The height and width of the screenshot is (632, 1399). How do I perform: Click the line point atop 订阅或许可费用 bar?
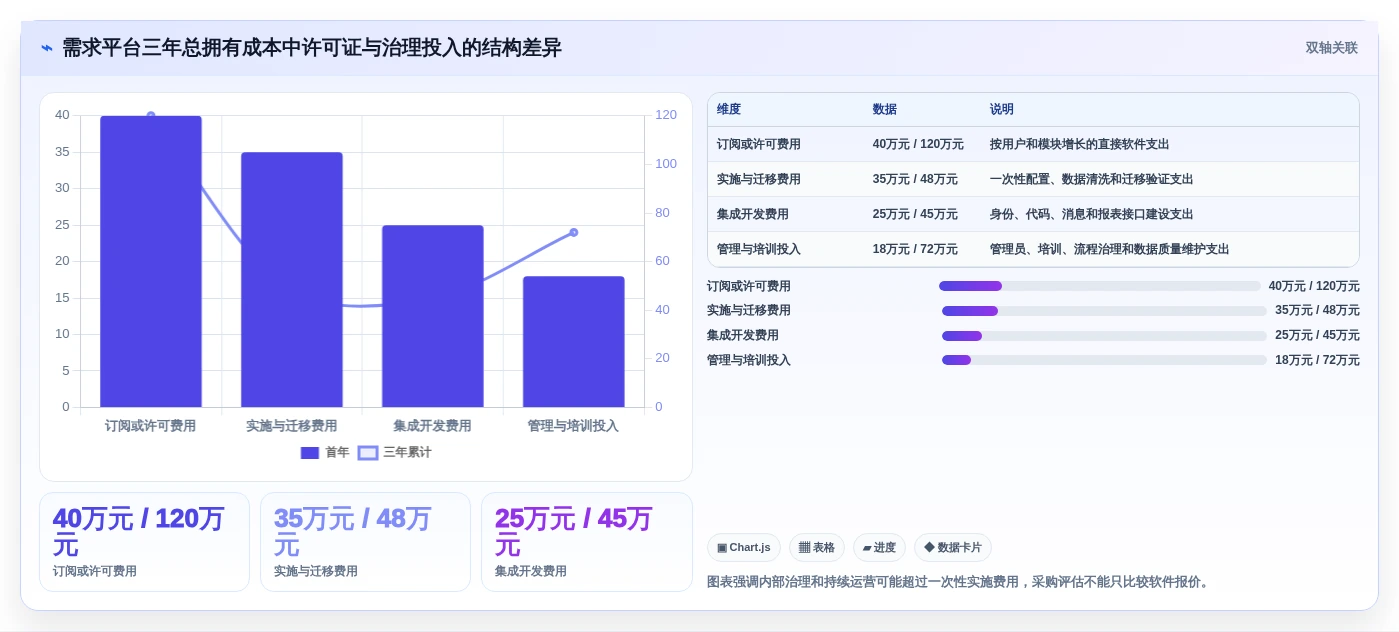(x=151, y=116)
